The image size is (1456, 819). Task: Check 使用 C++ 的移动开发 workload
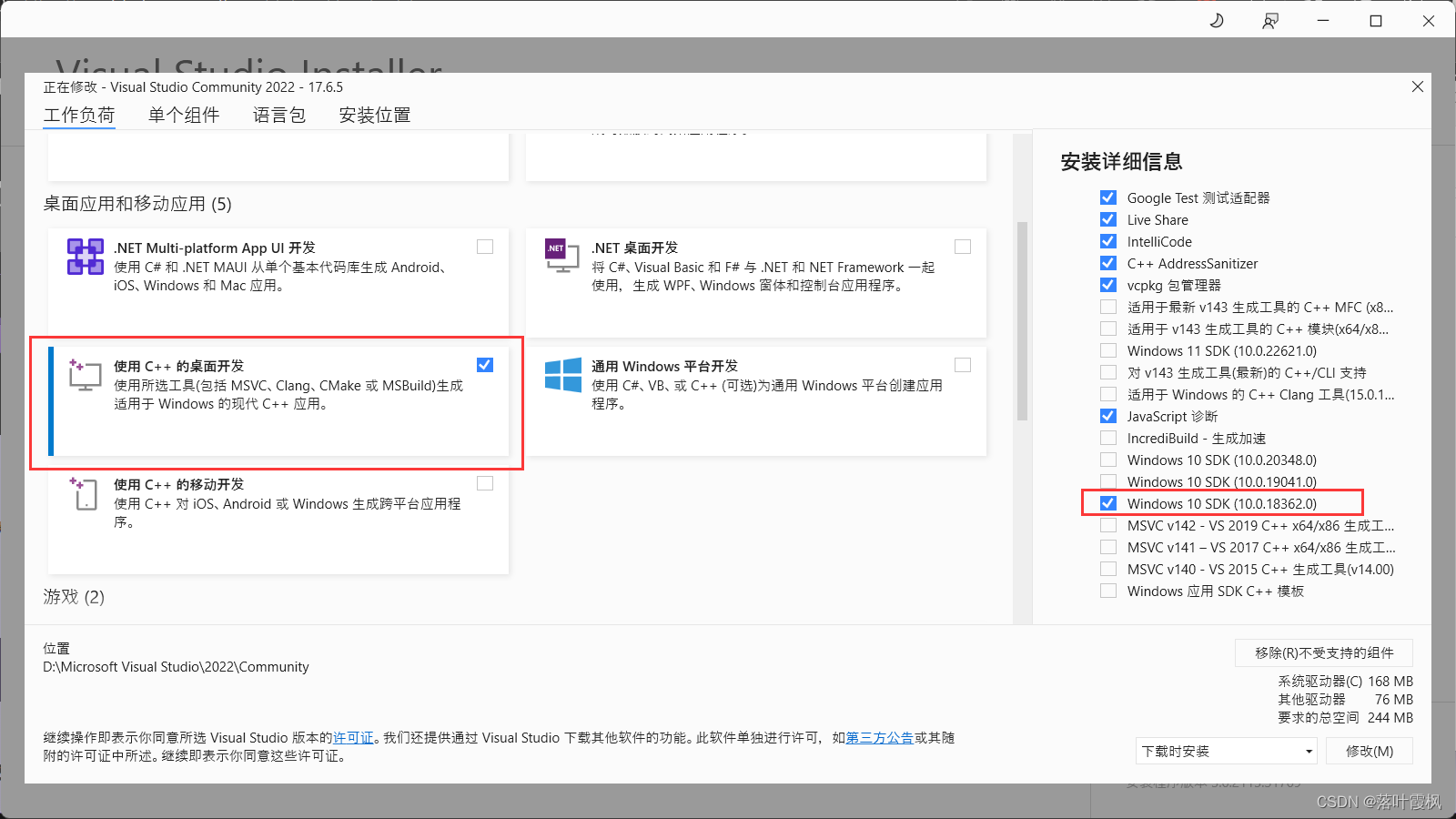tap(485, 483)
